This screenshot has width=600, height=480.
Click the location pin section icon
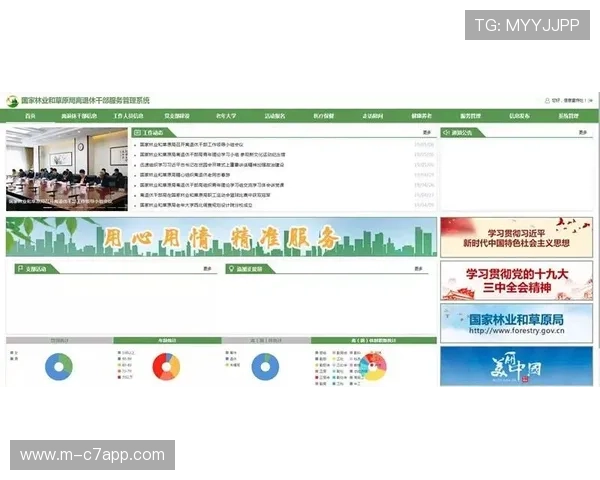coord(231,269)
